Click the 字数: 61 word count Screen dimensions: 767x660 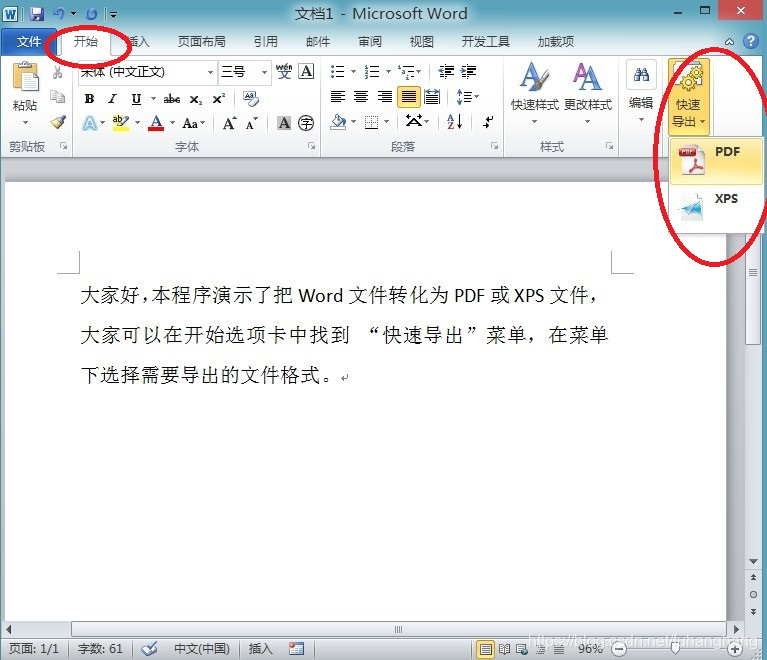(100, 649)
